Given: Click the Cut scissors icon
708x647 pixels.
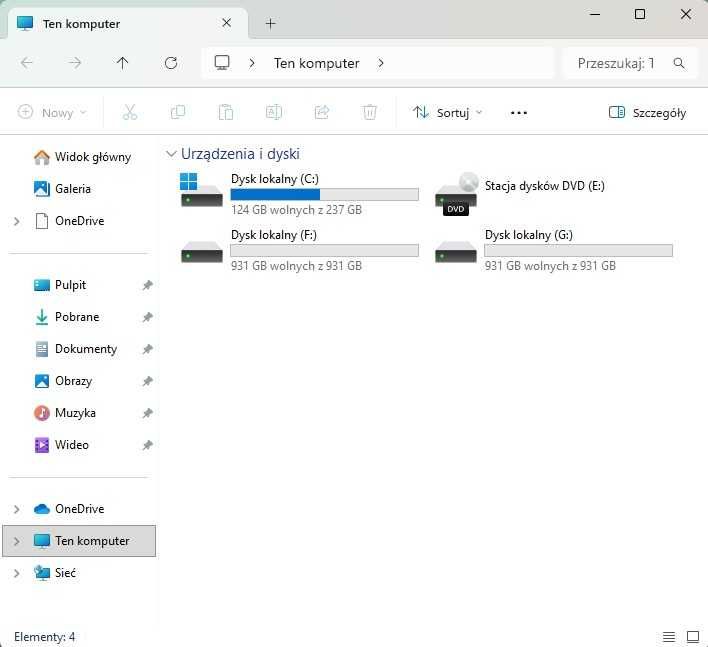Looking at the screenshot, I should pos(130,112).
